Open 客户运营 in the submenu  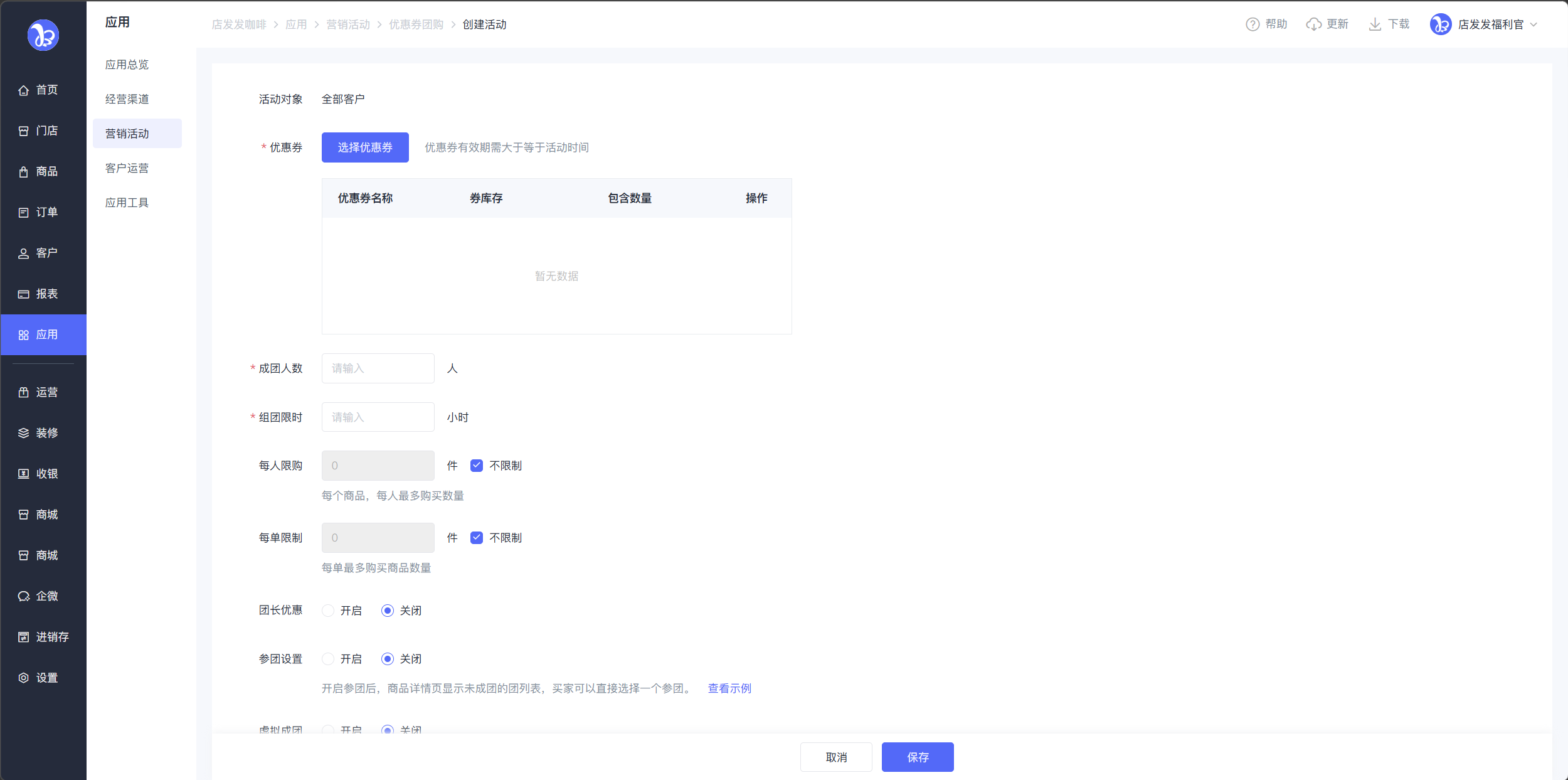(127, 168)
